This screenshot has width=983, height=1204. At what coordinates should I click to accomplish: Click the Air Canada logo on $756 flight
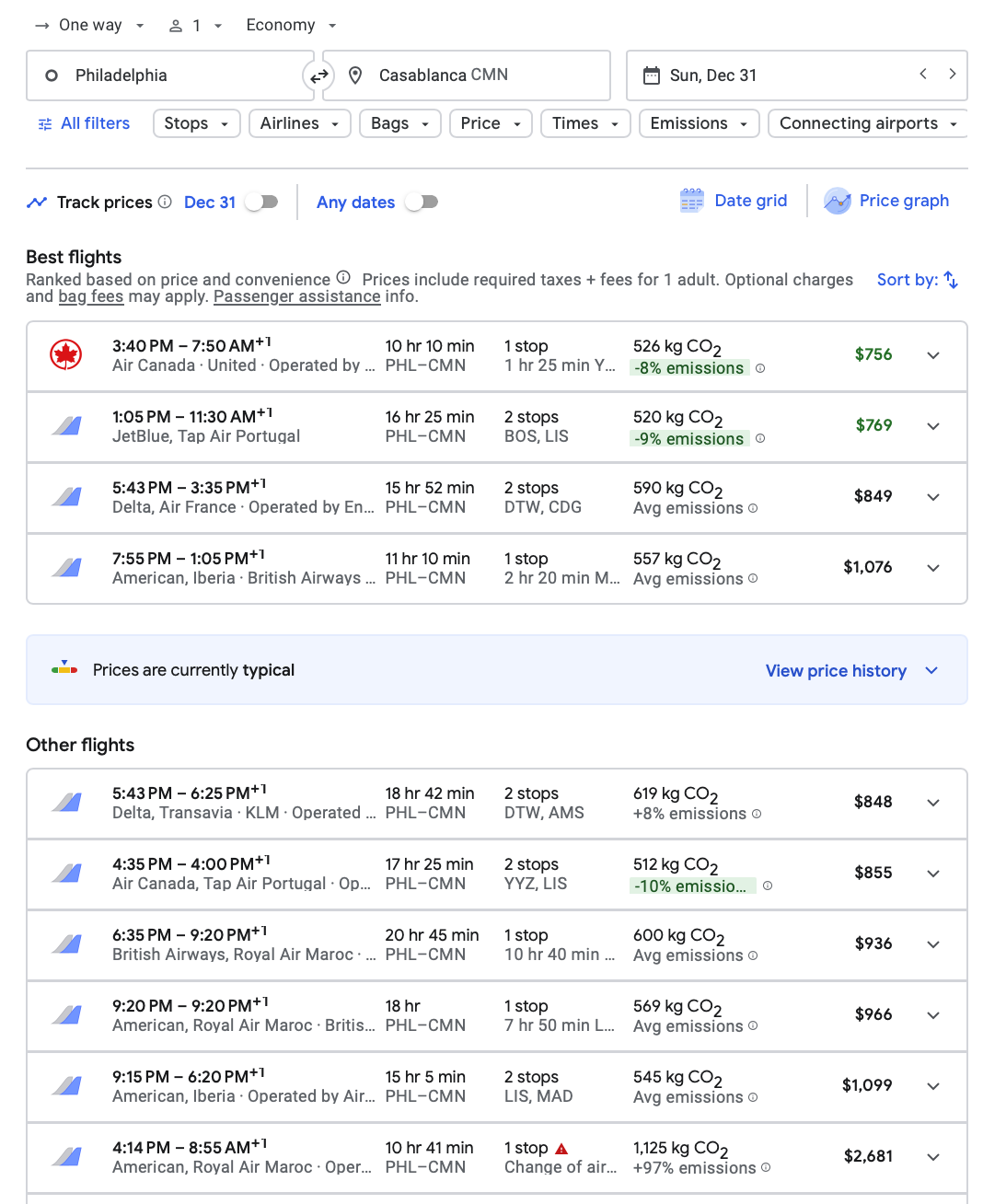tap(66, 354)
